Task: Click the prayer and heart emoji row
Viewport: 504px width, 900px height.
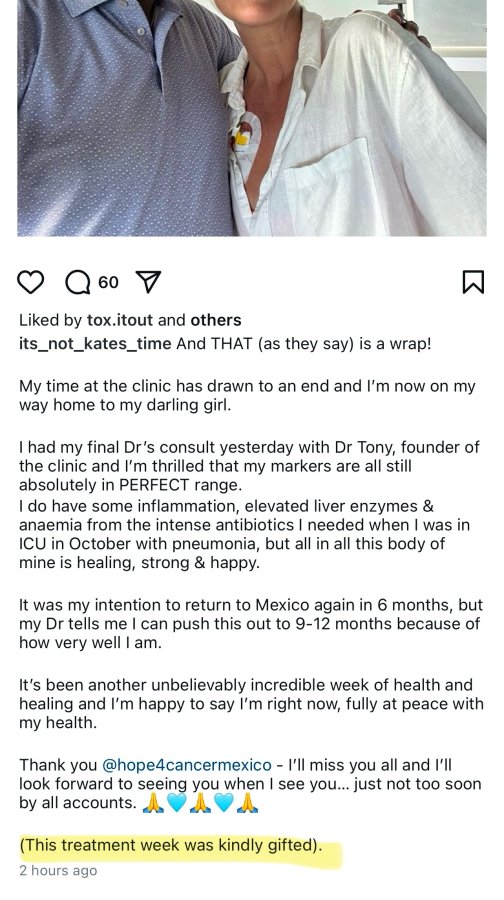Action: click(x=200, y=803)
